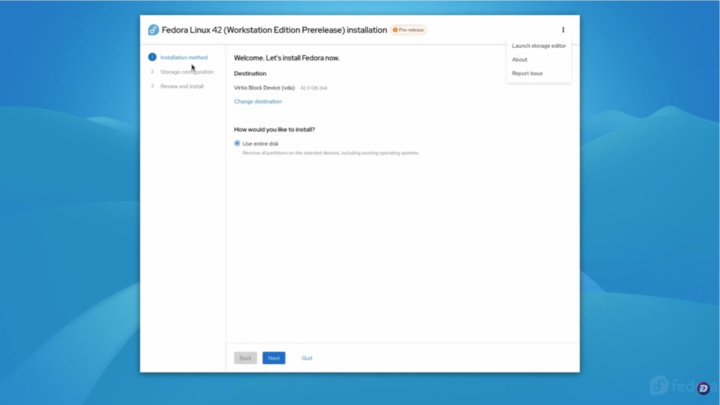Choose Launch storage editor from menu

point(538,46)
